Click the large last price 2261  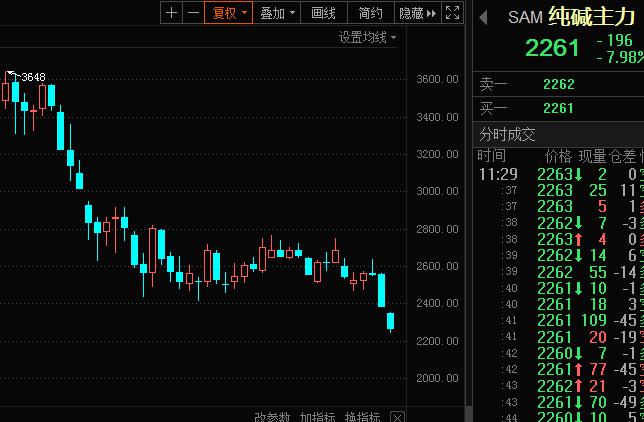[x=552, y=48]
